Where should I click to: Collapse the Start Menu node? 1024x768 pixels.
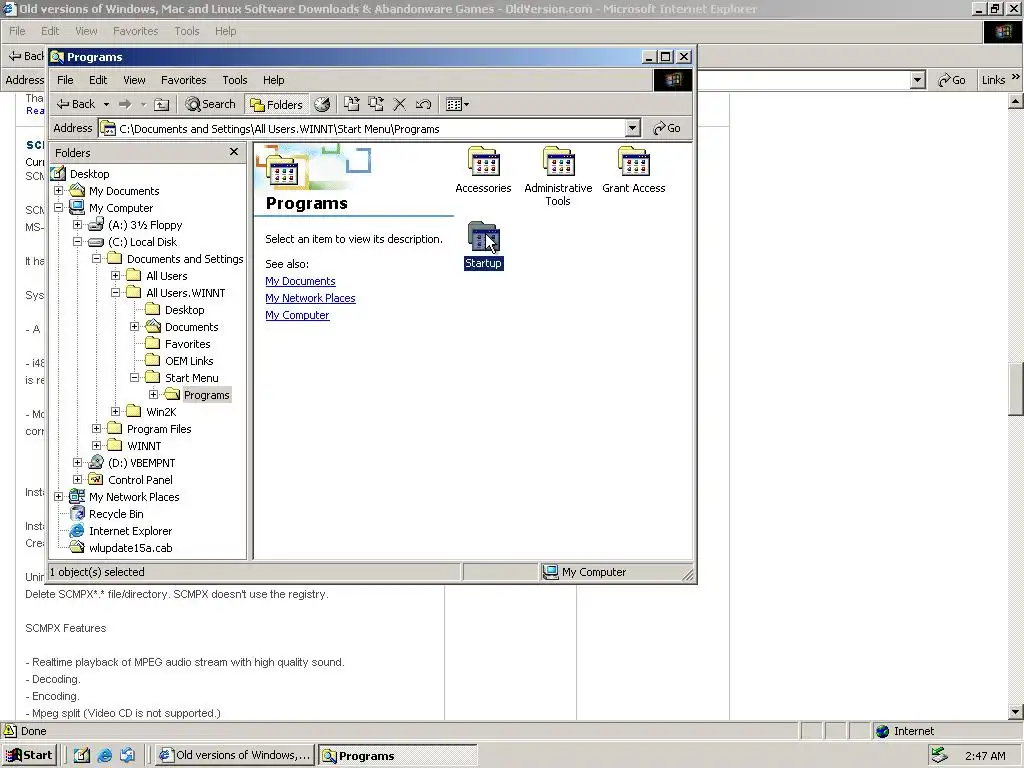point(134,377)
